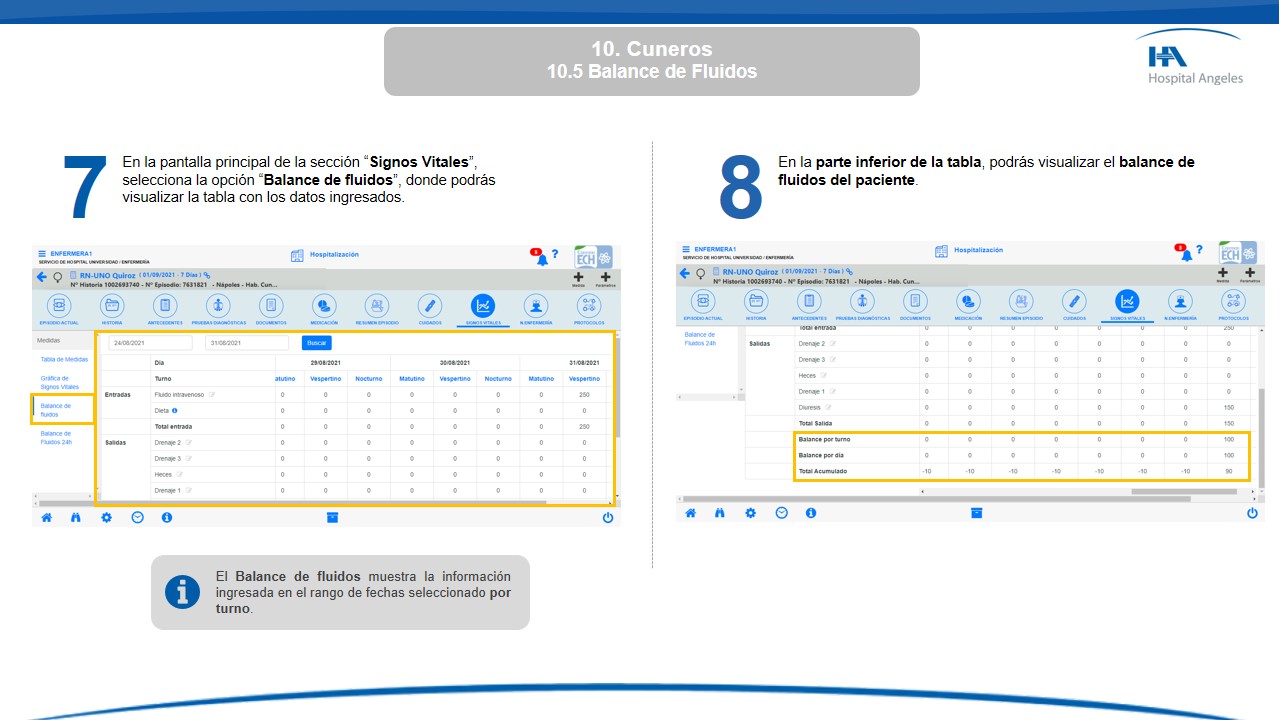Click add Medida plus icon in step 8 screenshot

[1222, 273]
